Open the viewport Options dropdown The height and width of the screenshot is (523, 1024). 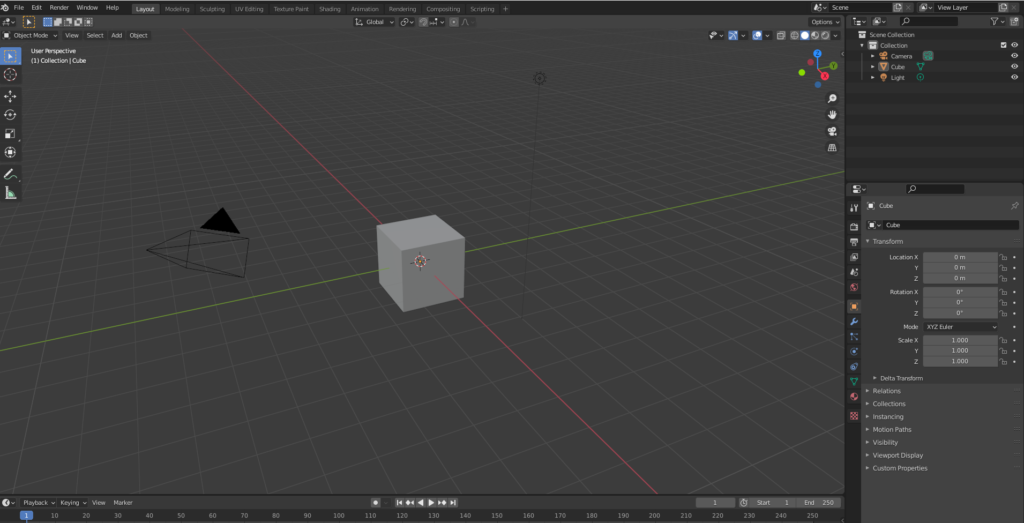(x=825, y=22)
